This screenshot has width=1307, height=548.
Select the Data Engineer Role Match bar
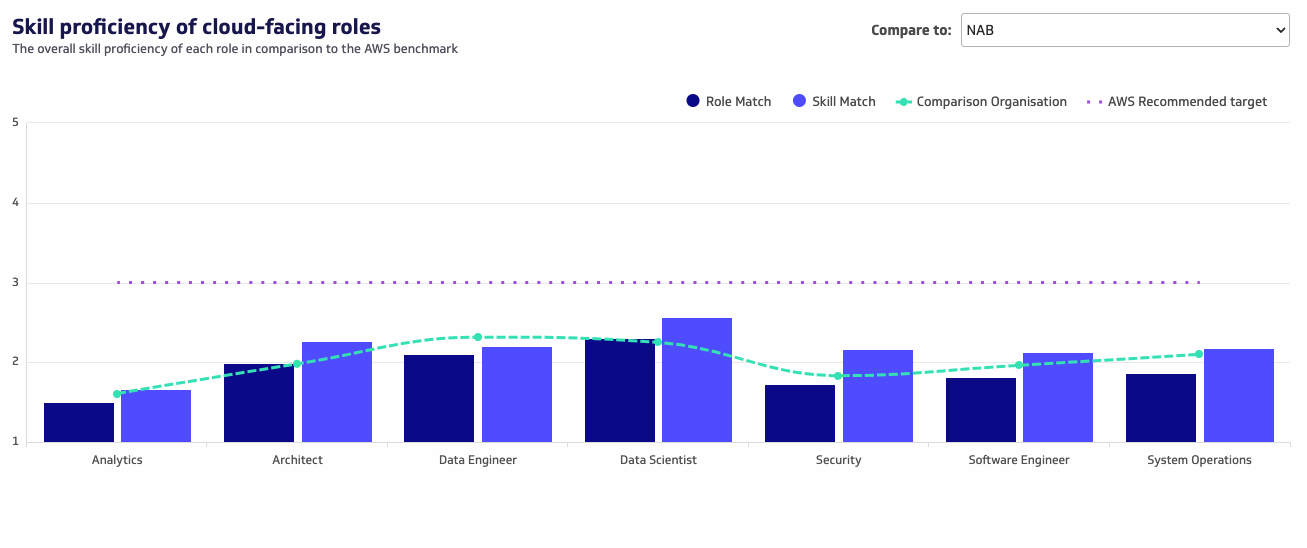[x=439, y=399]
